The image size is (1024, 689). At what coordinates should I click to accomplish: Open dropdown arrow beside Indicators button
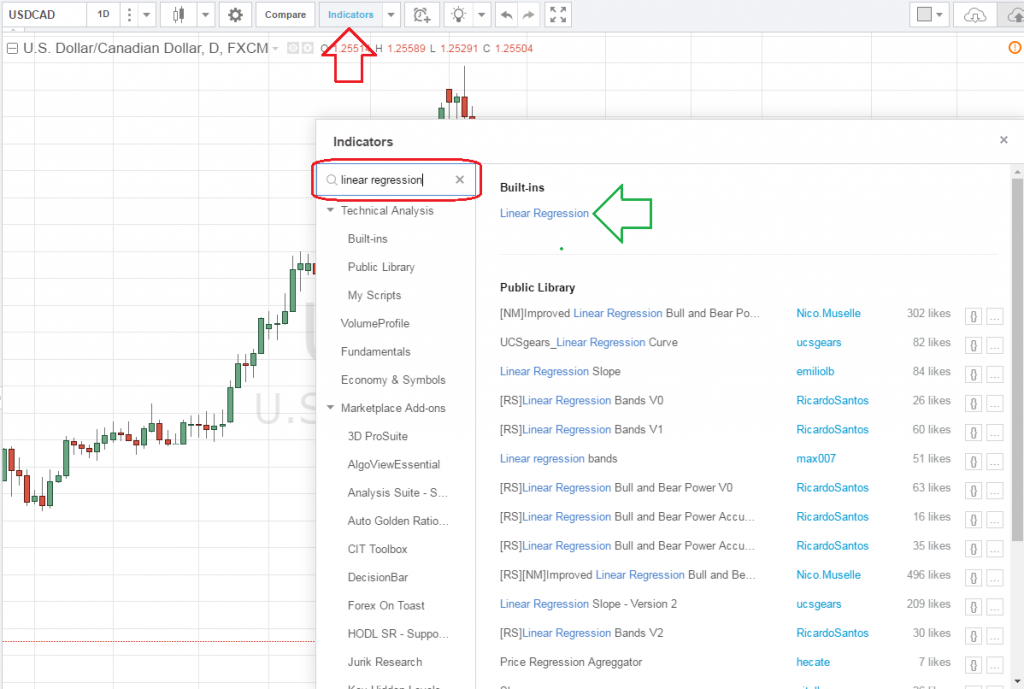point(391,14)
